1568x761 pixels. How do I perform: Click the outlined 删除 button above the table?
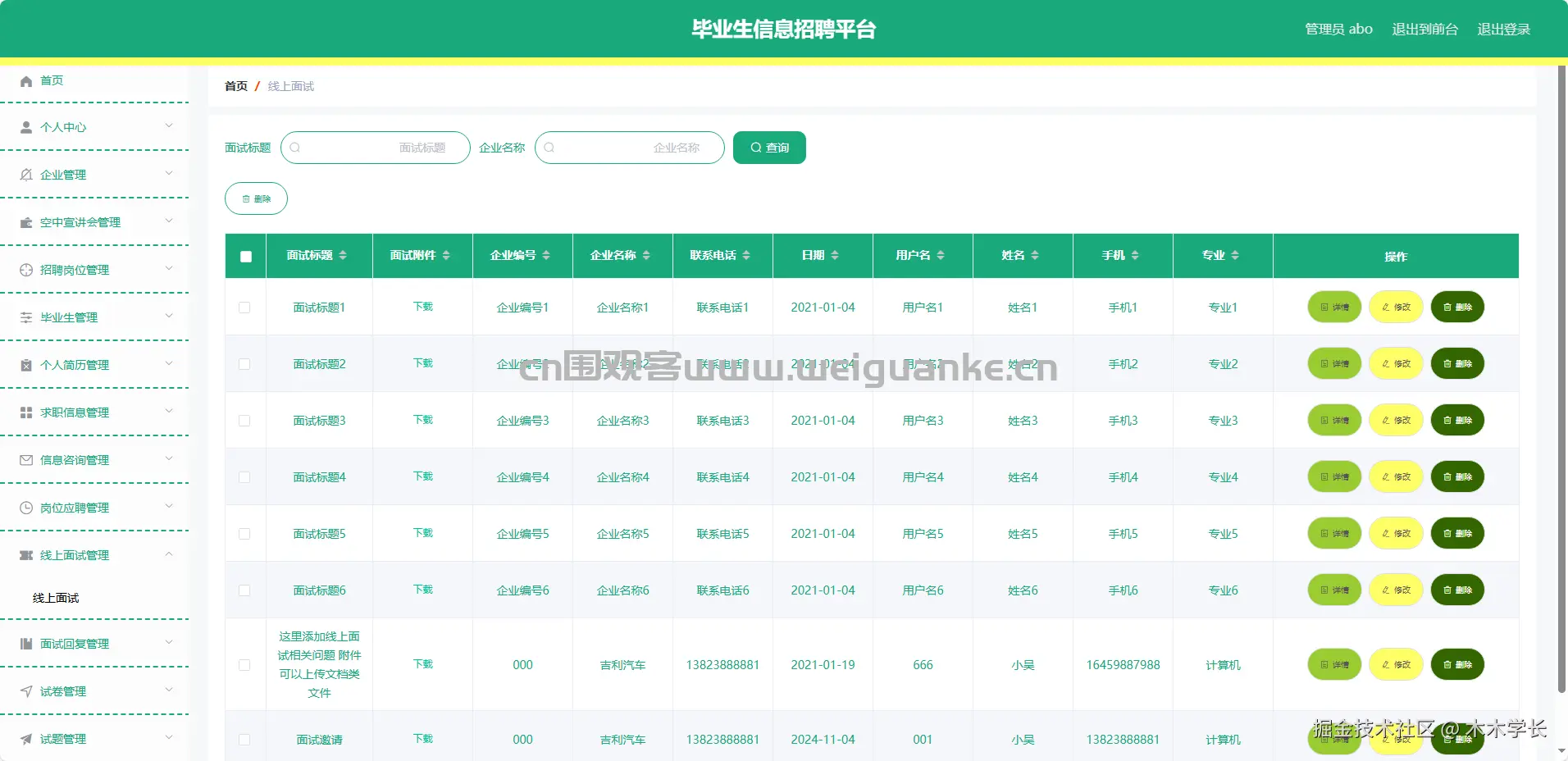pyautogui.click(x=256, y=198)
